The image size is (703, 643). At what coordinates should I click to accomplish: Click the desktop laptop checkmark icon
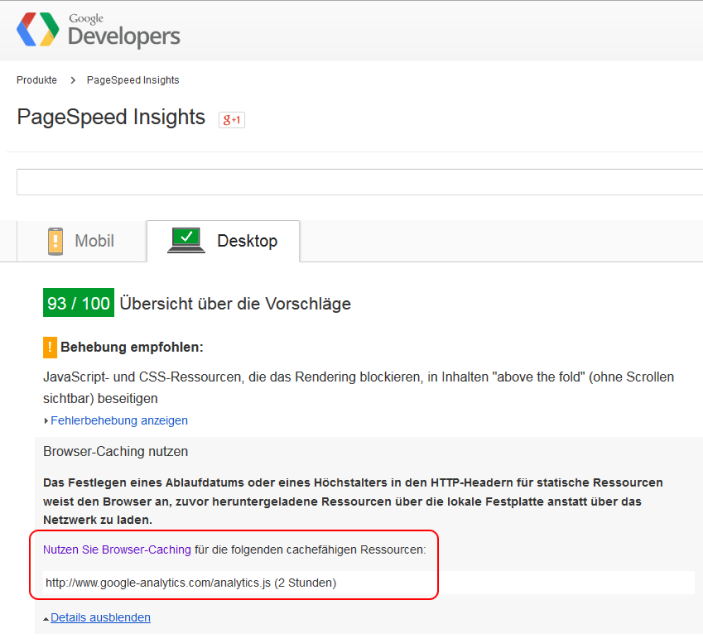pyautogui.click(x=186, y=240)
